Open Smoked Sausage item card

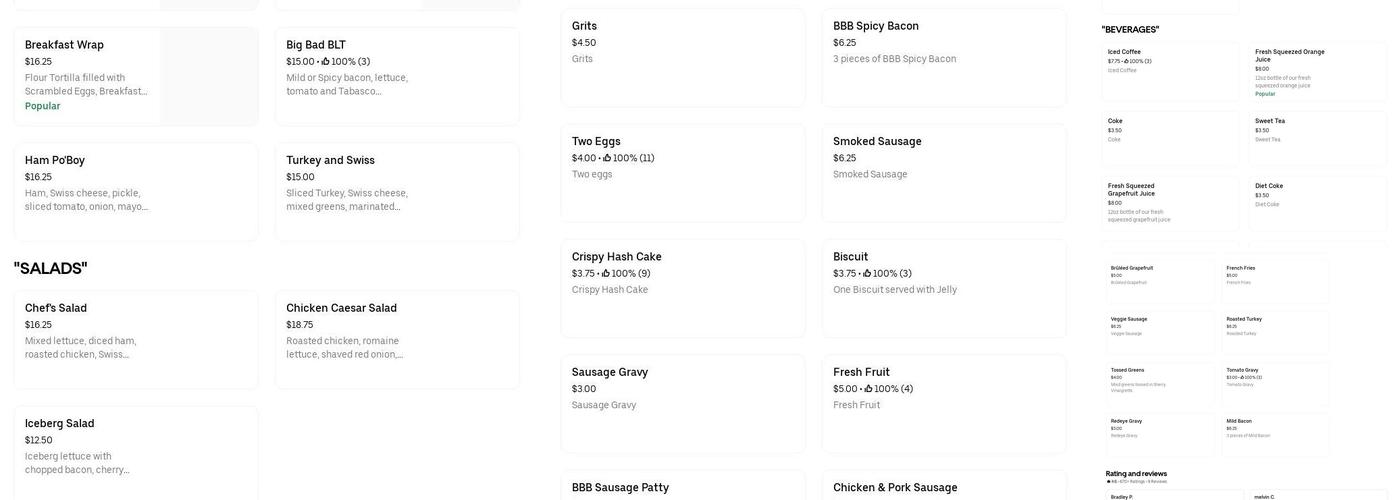(x=944, y=173)
